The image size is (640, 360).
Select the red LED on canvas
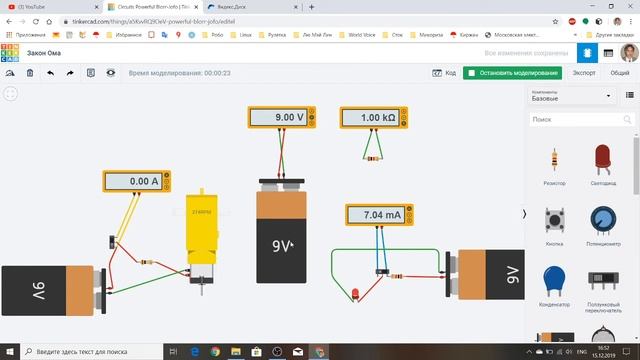355,294
